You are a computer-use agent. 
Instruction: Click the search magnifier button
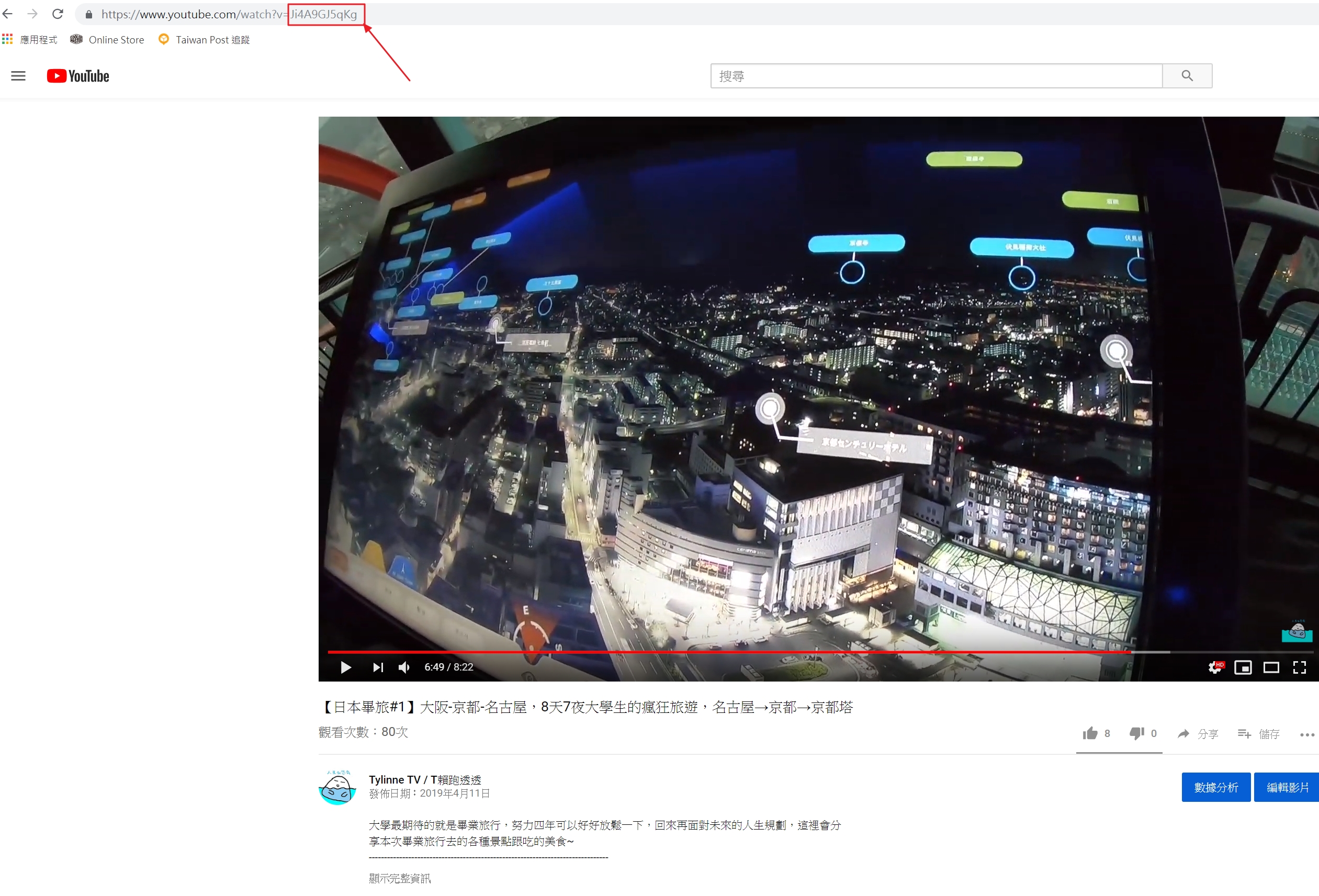coord(1186,76)
